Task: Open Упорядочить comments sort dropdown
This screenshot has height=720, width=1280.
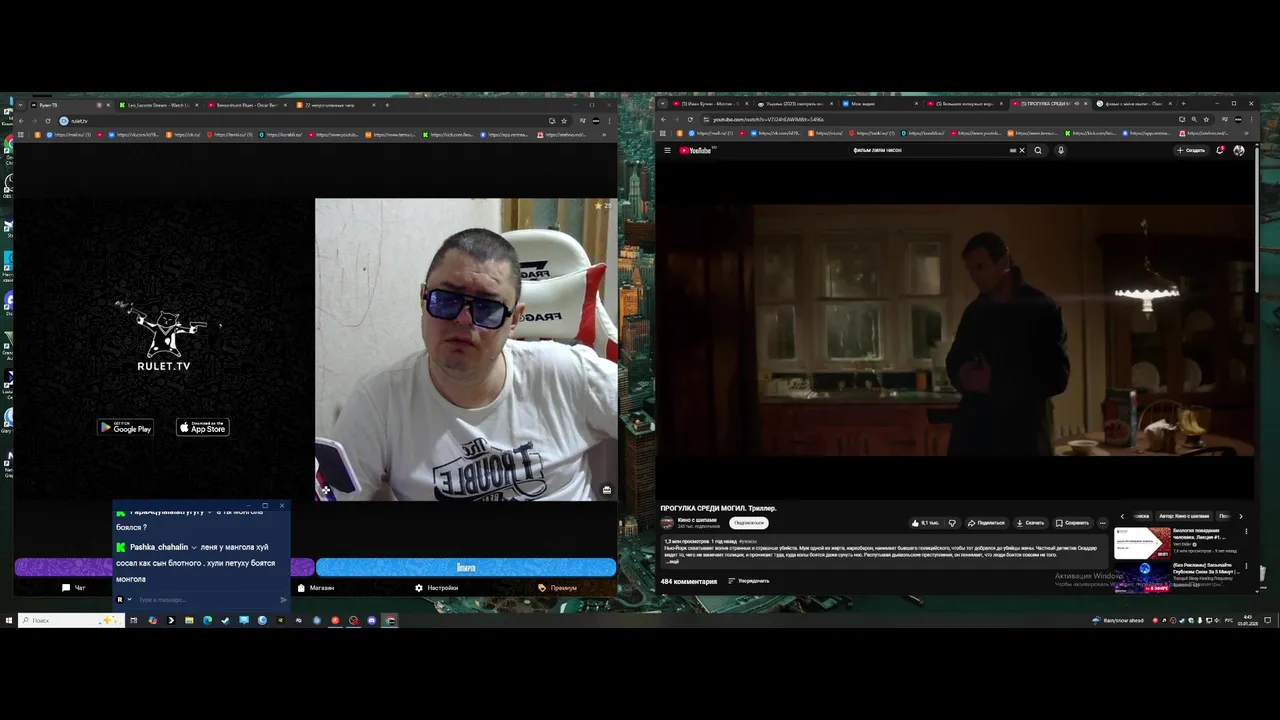Action: (x=749, y=581)
